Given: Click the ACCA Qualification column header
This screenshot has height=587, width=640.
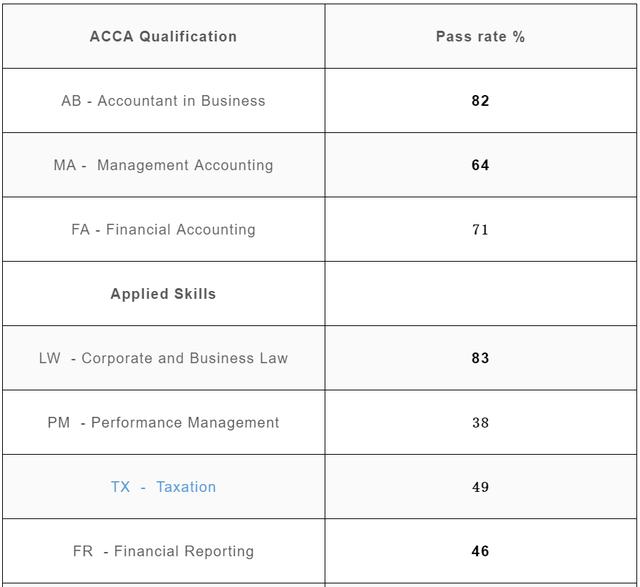Looking at the screenshot, I should click(163, 36).
